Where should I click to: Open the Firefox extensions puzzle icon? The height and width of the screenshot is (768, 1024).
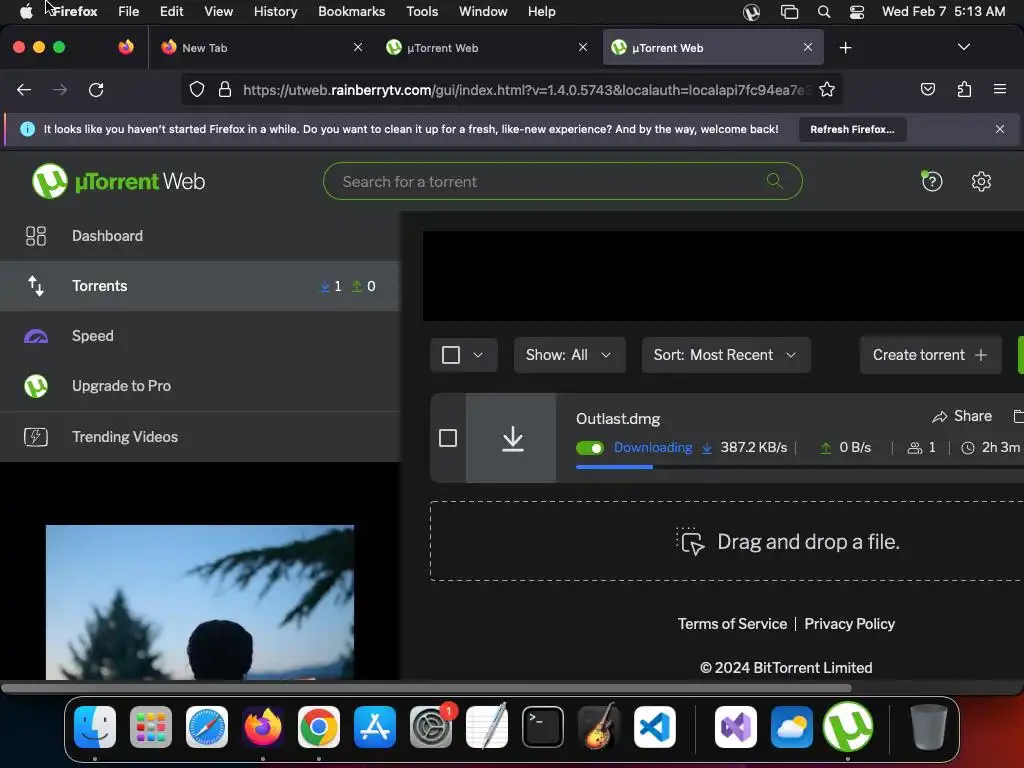pos(964,89)
